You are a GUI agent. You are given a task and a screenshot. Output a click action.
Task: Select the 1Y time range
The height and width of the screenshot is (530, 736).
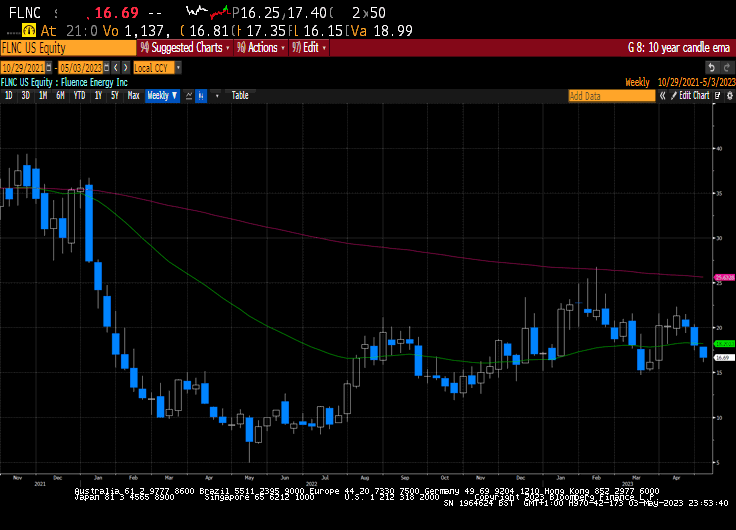pos(98,96)
